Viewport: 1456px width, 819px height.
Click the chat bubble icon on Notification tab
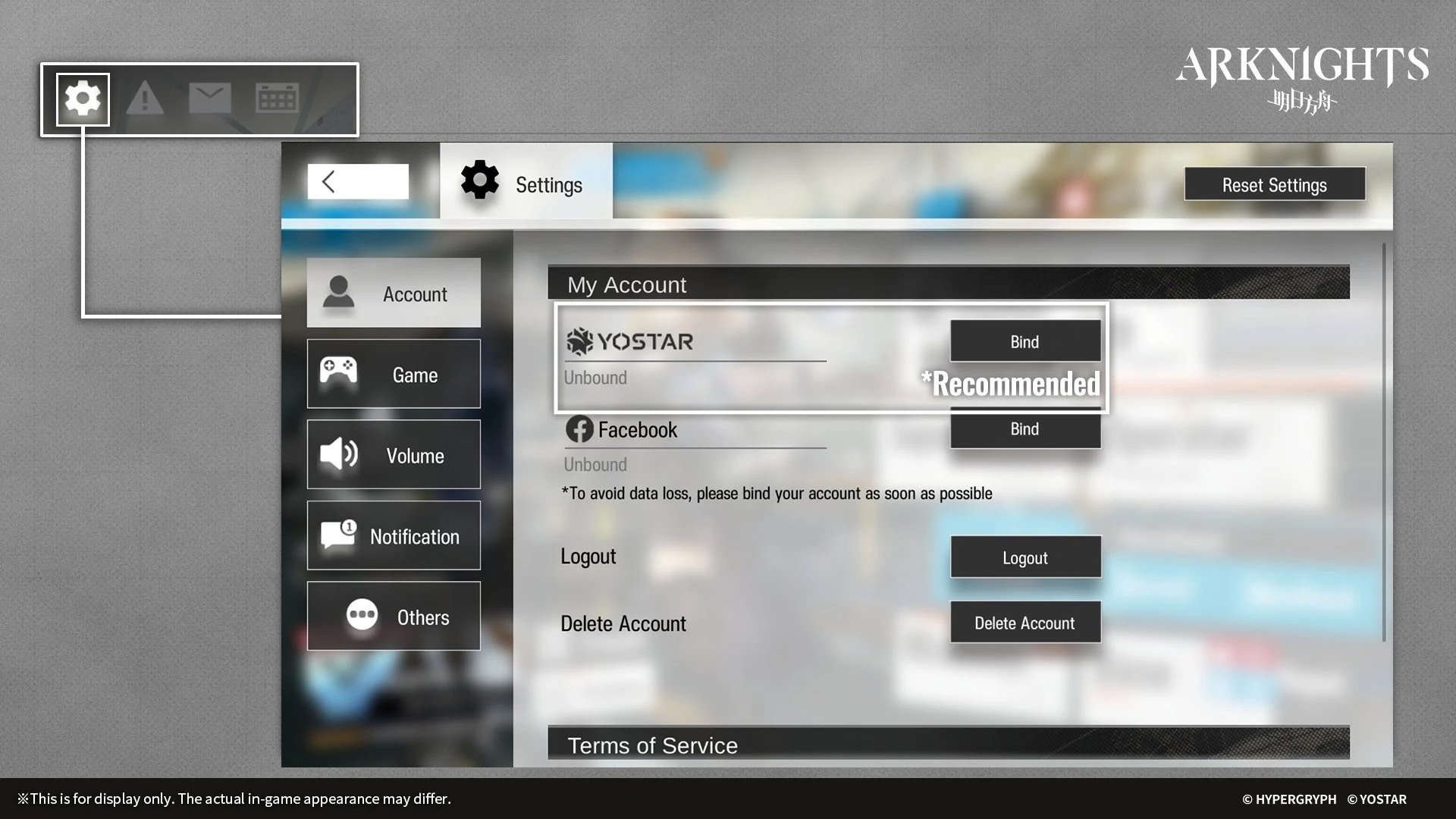338,534
